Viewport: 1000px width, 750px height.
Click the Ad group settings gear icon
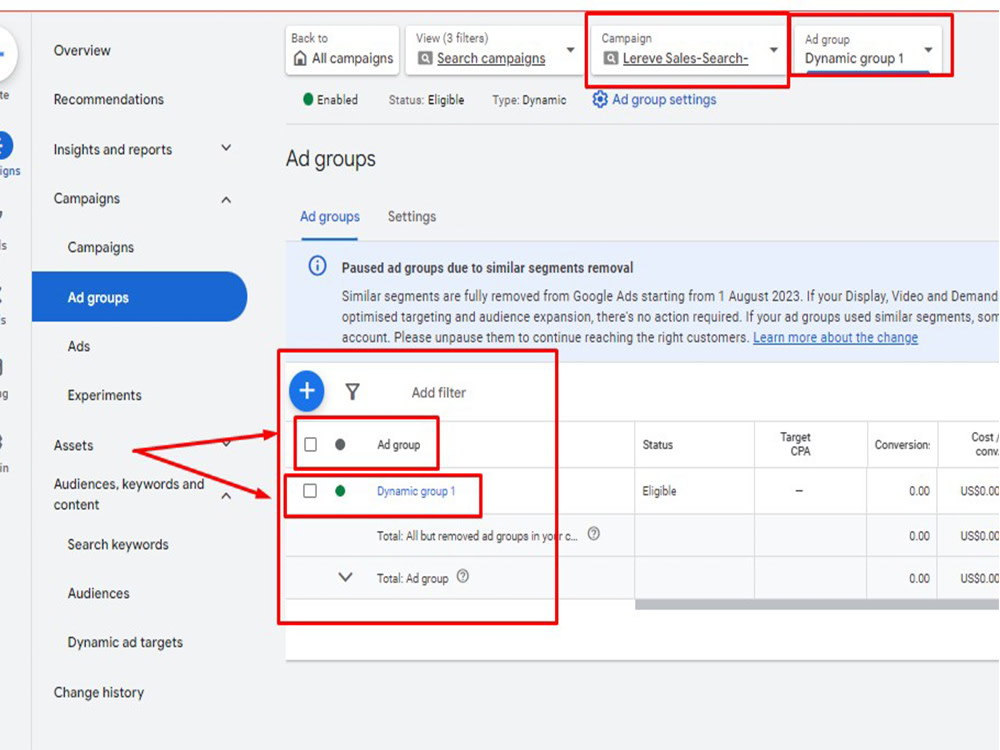tap(599, 99)
